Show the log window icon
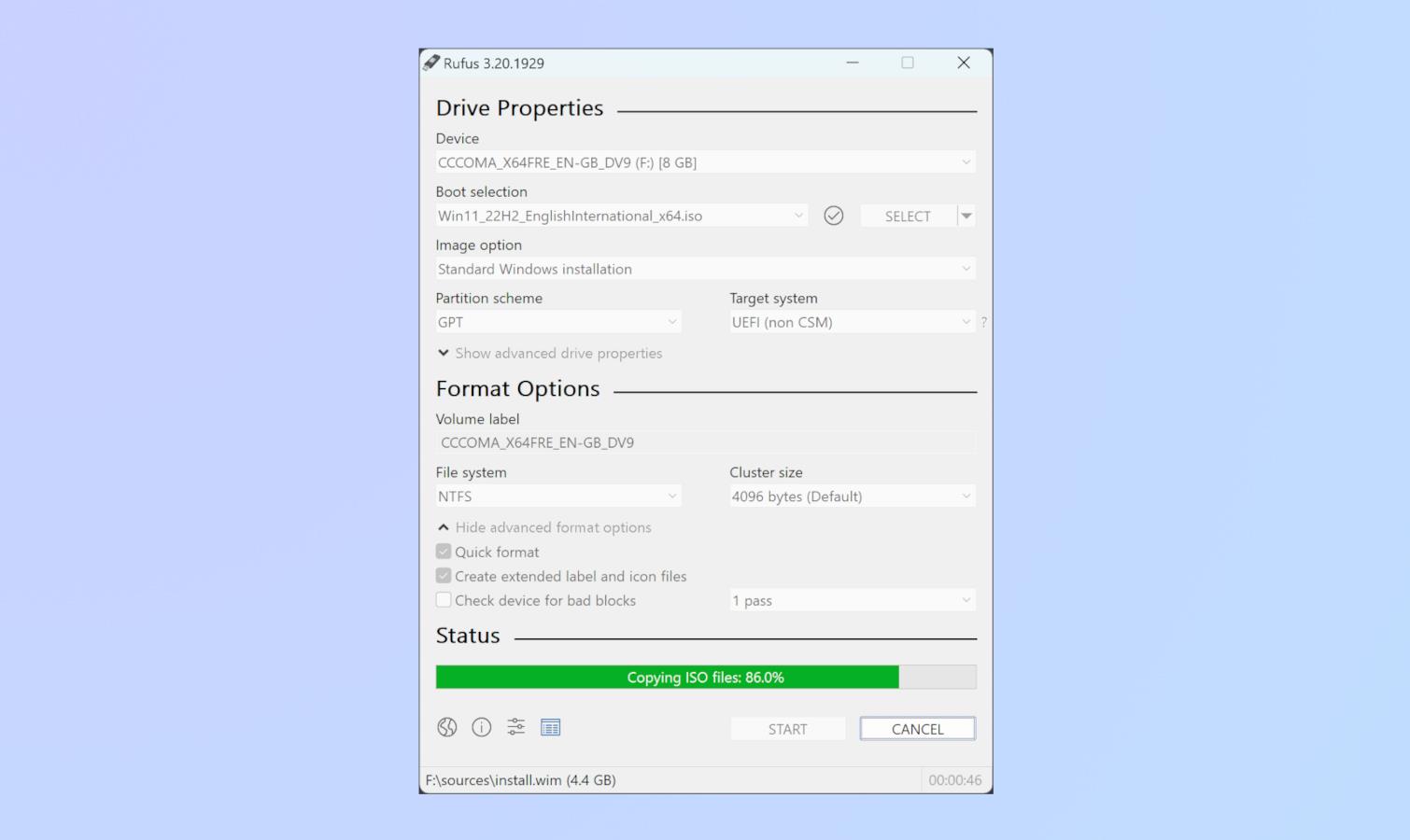Viewport: 1410px width, 840px height. point(551,727)
